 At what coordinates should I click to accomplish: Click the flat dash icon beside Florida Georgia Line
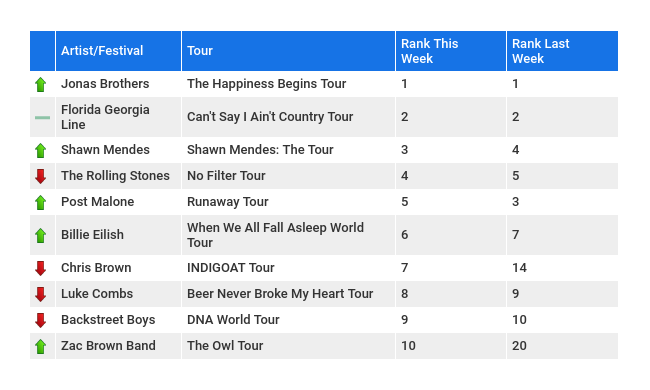(42, 118)
